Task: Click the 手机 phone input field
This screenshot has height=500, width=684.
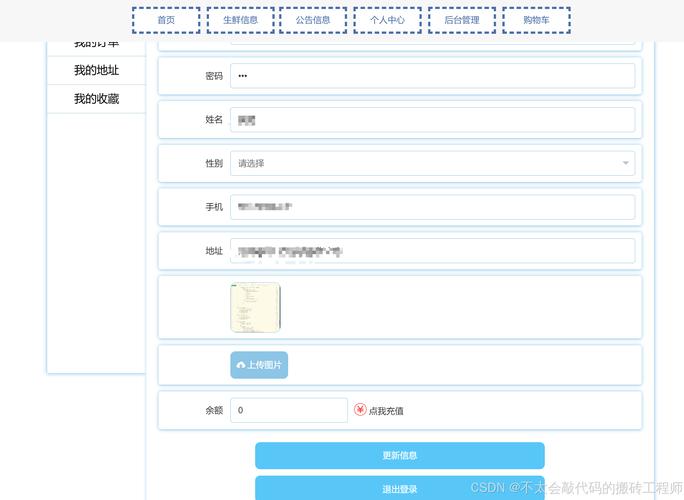Action: 432,207
